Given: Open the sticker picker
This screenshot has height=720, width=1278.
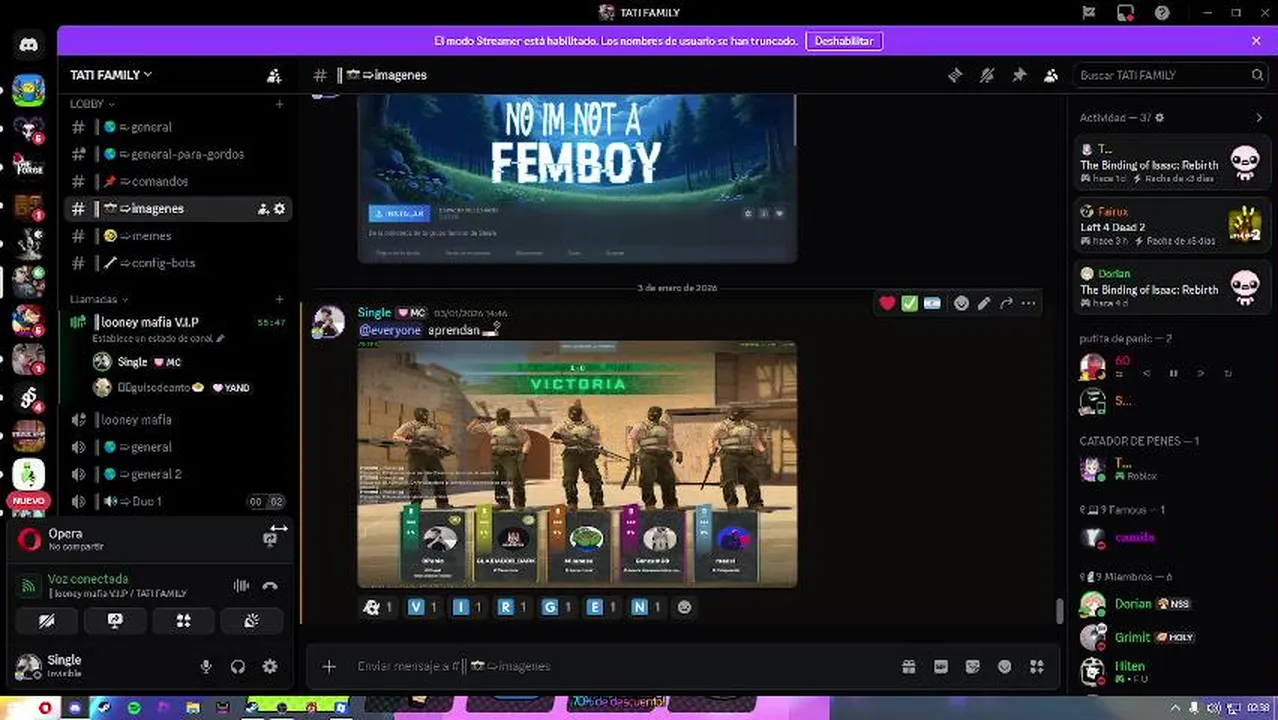Looking at the screenshot, I should (x=973, y=666).
